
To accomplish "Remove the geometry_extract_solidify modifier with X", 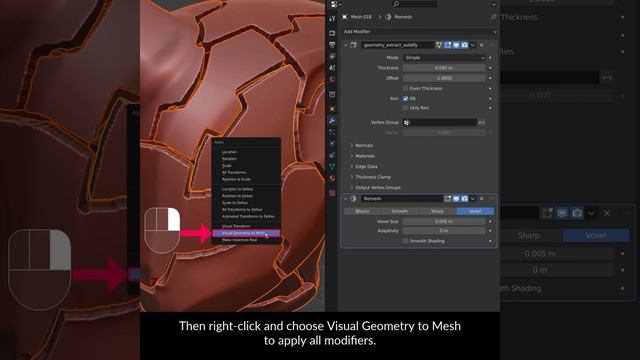I will click(x=482, y=45).
